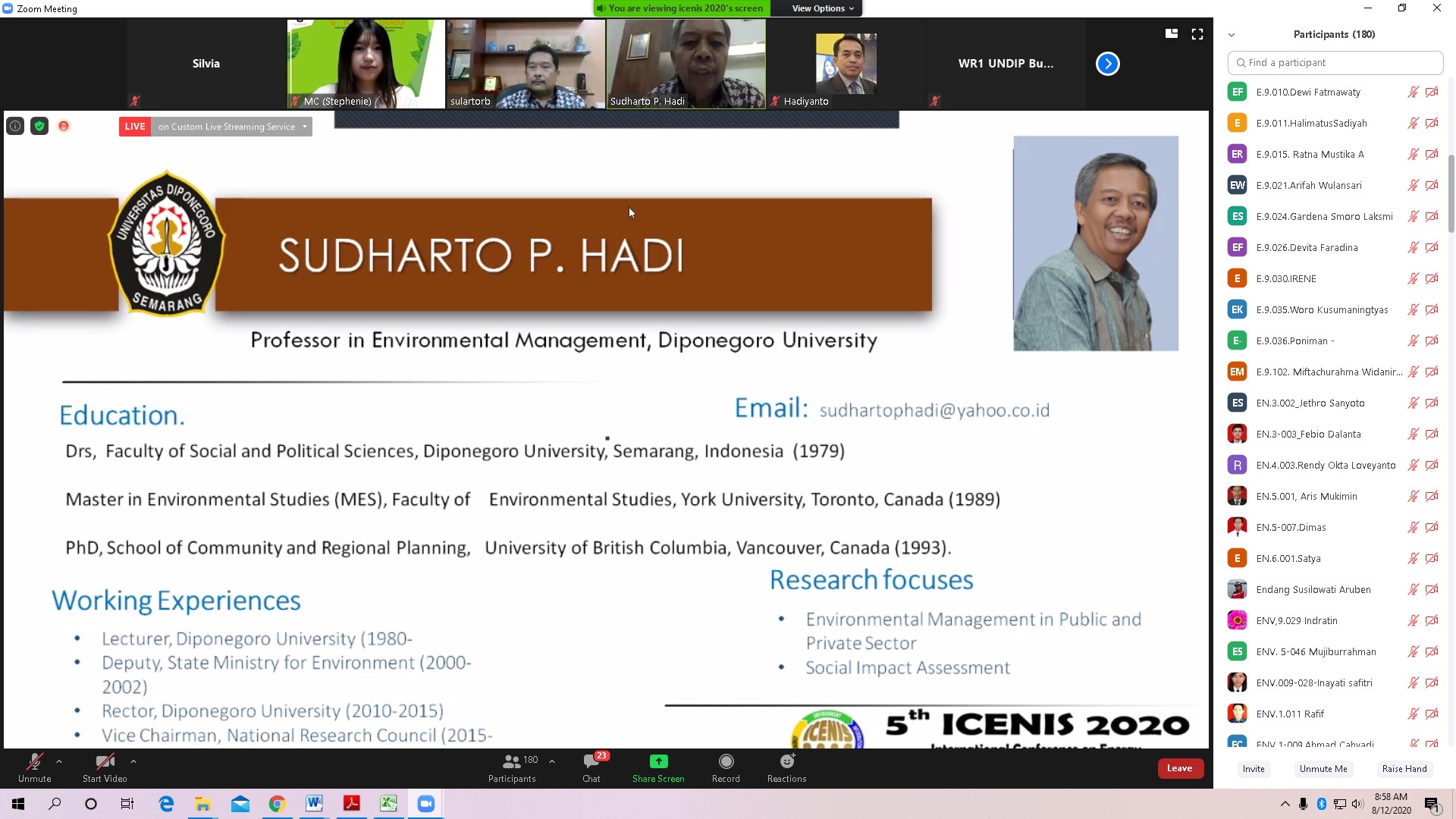Viewport: 1456px width, 819px height.
Task: Expand audio options arrow beside Unmute
Action: click(x=59, y=761)
